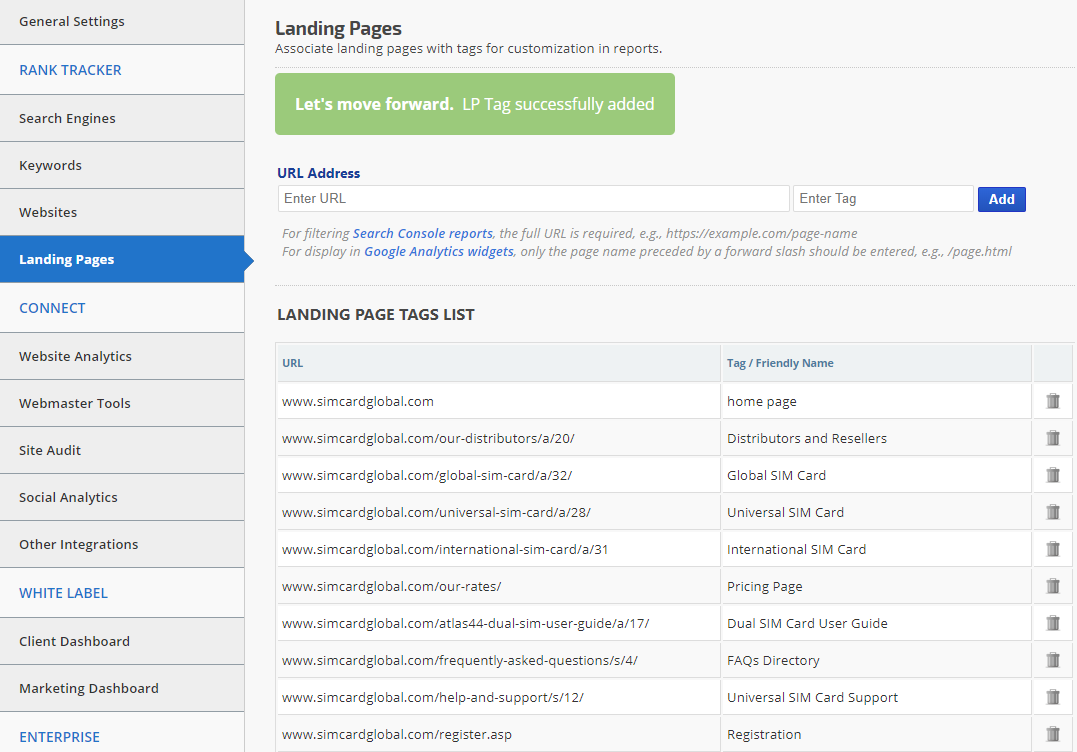Focus the Enter URL input field
Viewport: 1077px width, 752px height.
tap(533, 199)
